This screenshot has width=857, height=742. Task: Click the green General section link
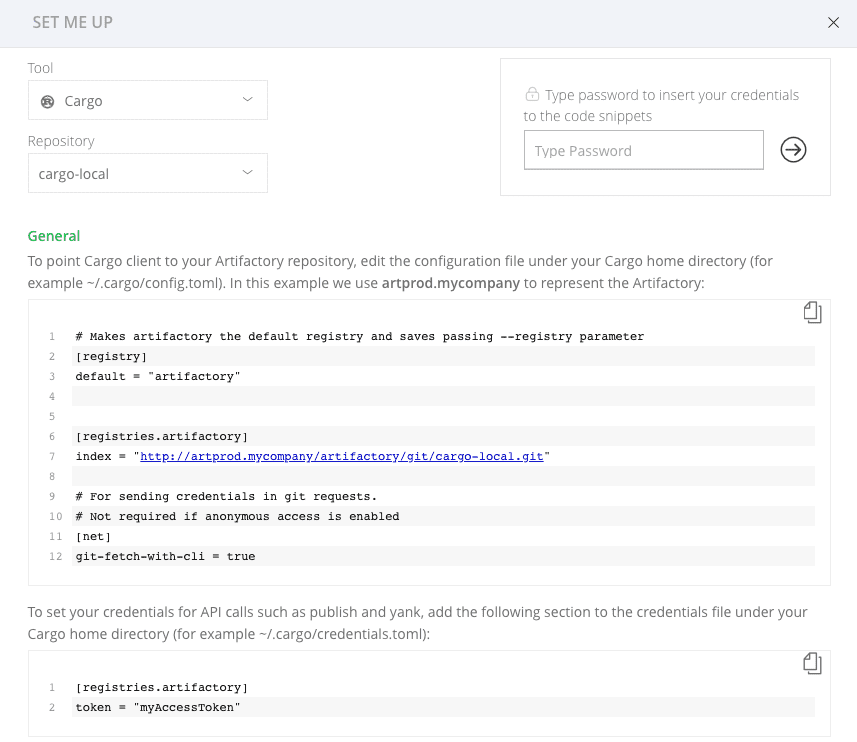tap(53, 236)
